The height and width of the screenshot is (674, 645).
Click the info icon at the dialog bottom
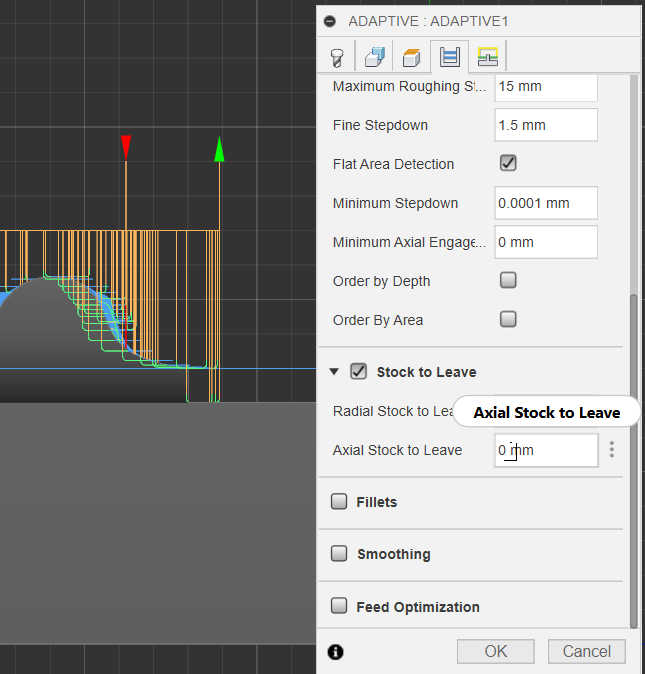click(335, 652)
